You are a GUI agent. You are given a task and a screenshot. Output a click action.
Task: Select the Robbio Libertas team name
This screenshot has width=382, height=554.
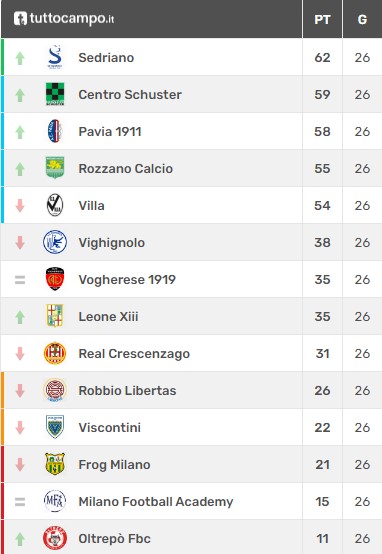127,390
